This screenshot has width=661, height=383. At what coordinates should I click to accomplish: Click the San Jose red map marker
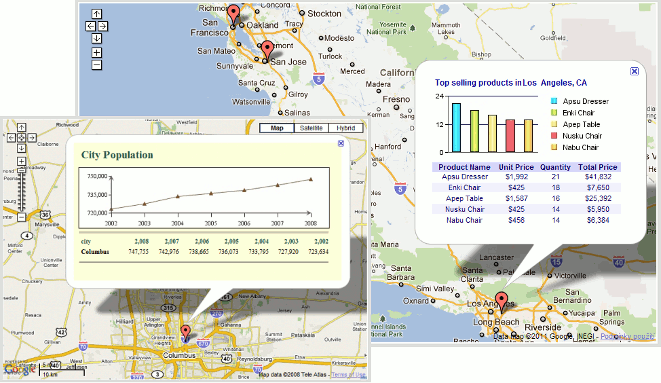266,51
